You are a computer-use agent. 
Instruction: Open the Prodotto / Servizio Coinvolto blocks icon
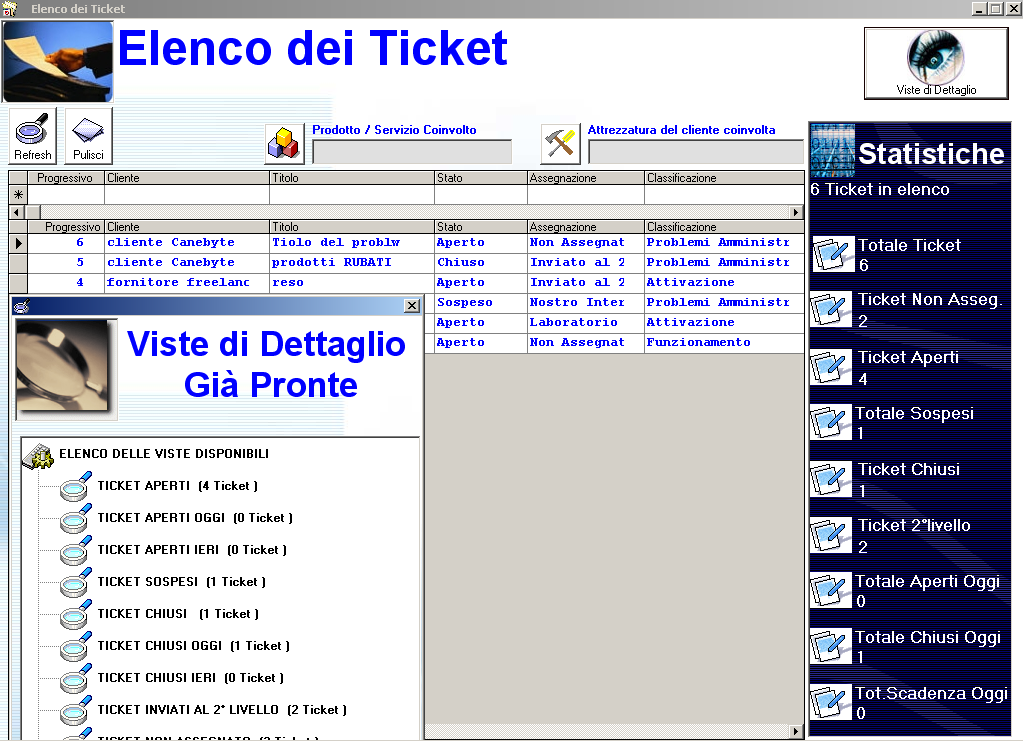click(x=284, y=144)
